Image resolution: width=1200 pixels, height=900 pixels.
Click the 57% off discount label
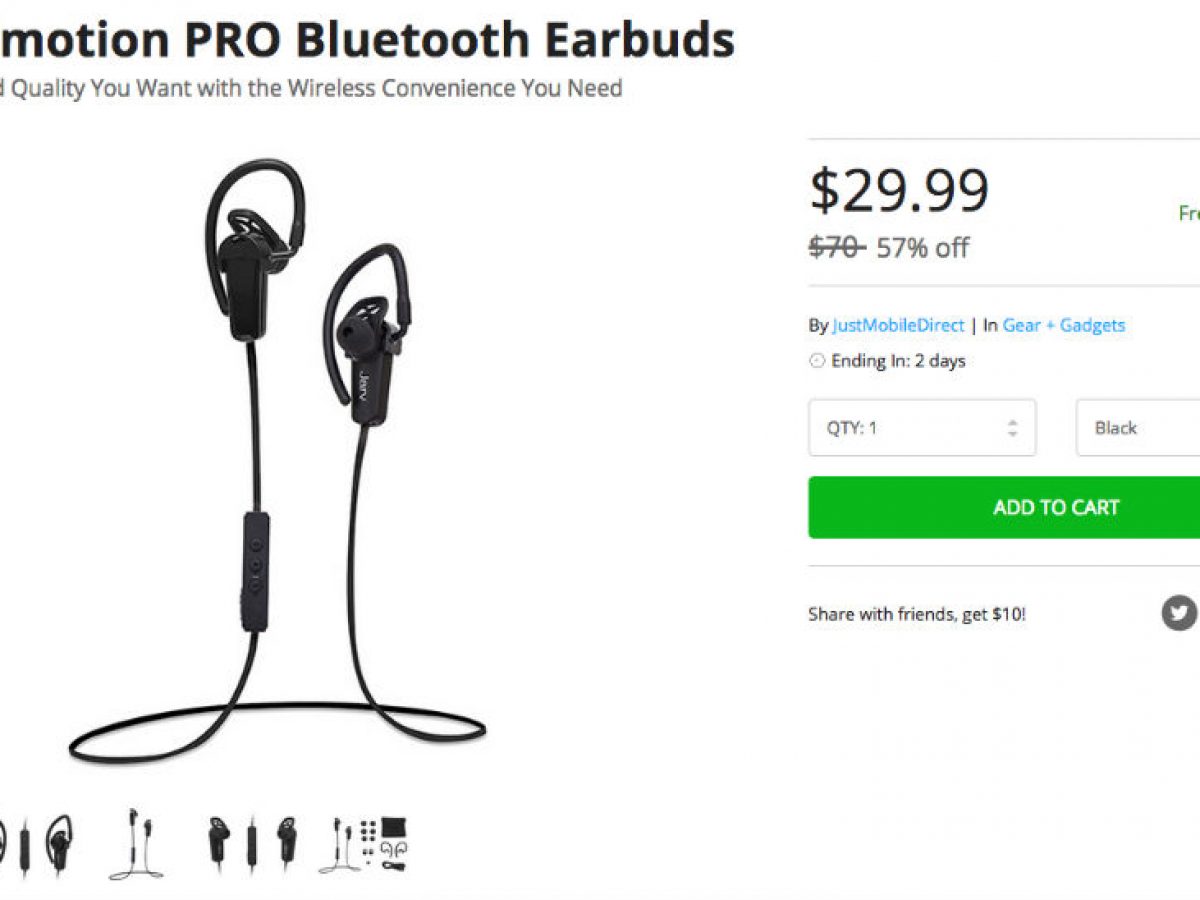point(923,248)
